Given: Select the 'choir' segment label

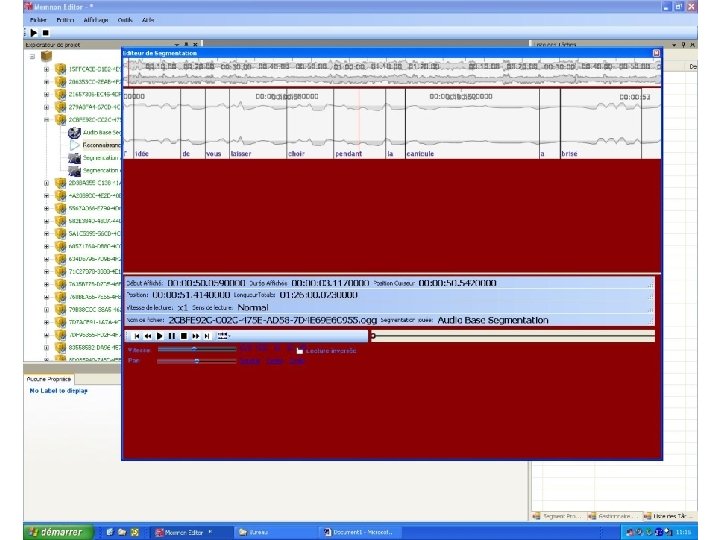Looking at the screenshot, I should pos(296,154).
